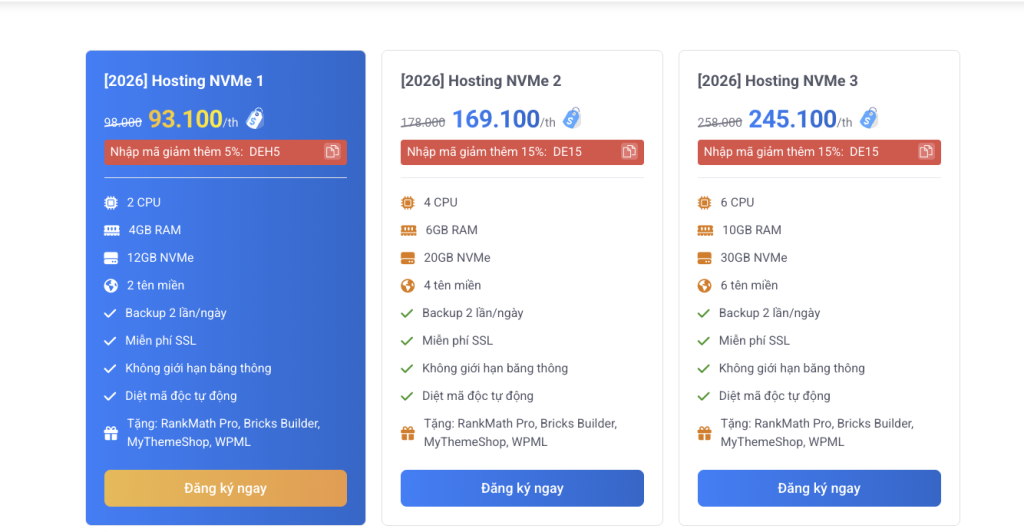This screenshot has height=532, width=1024.
Task: Click the gift icon on NVMe 3
Action: [705, 433]
